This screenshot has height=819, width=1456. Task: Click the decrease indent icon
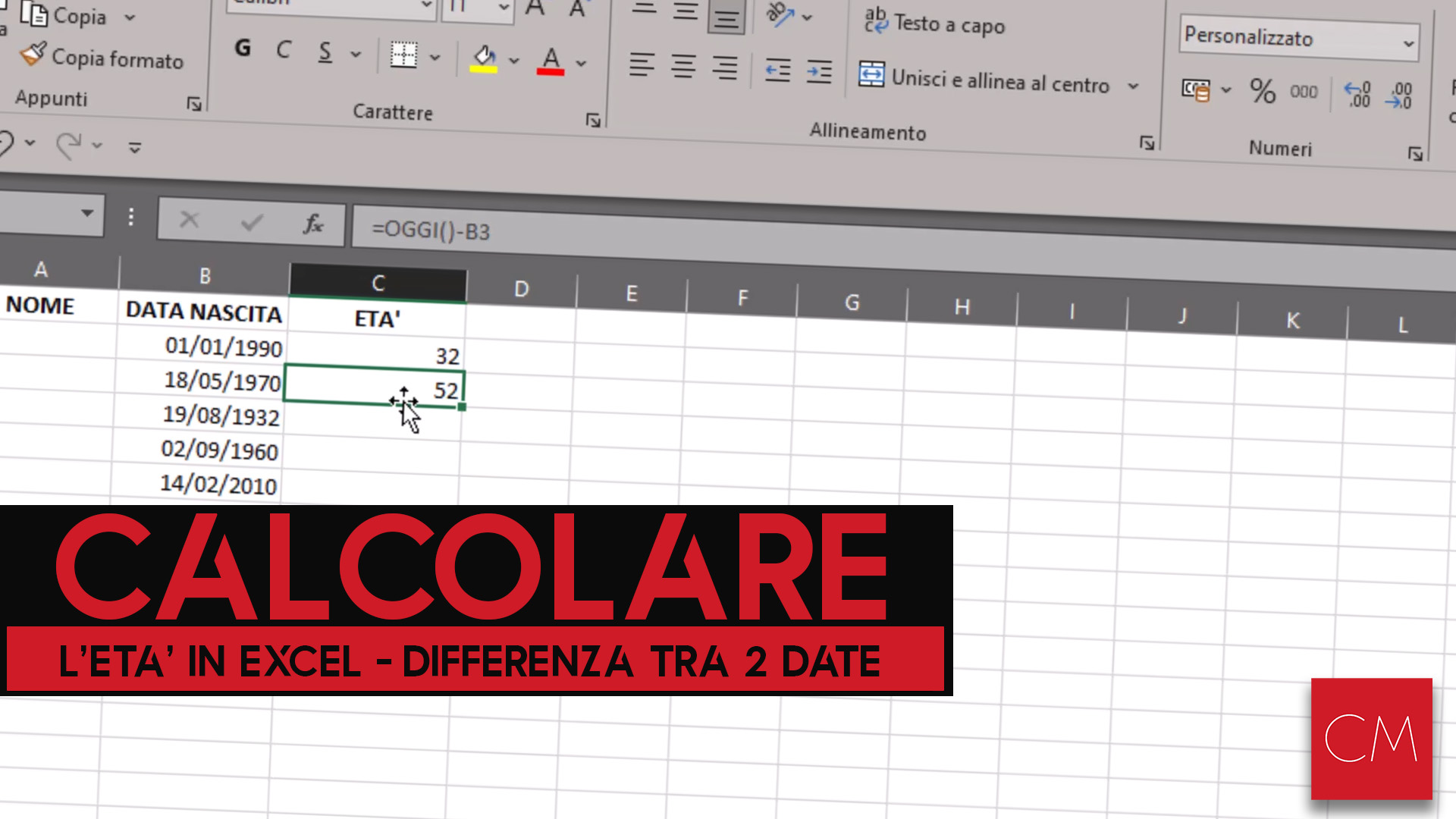[777, 71]
